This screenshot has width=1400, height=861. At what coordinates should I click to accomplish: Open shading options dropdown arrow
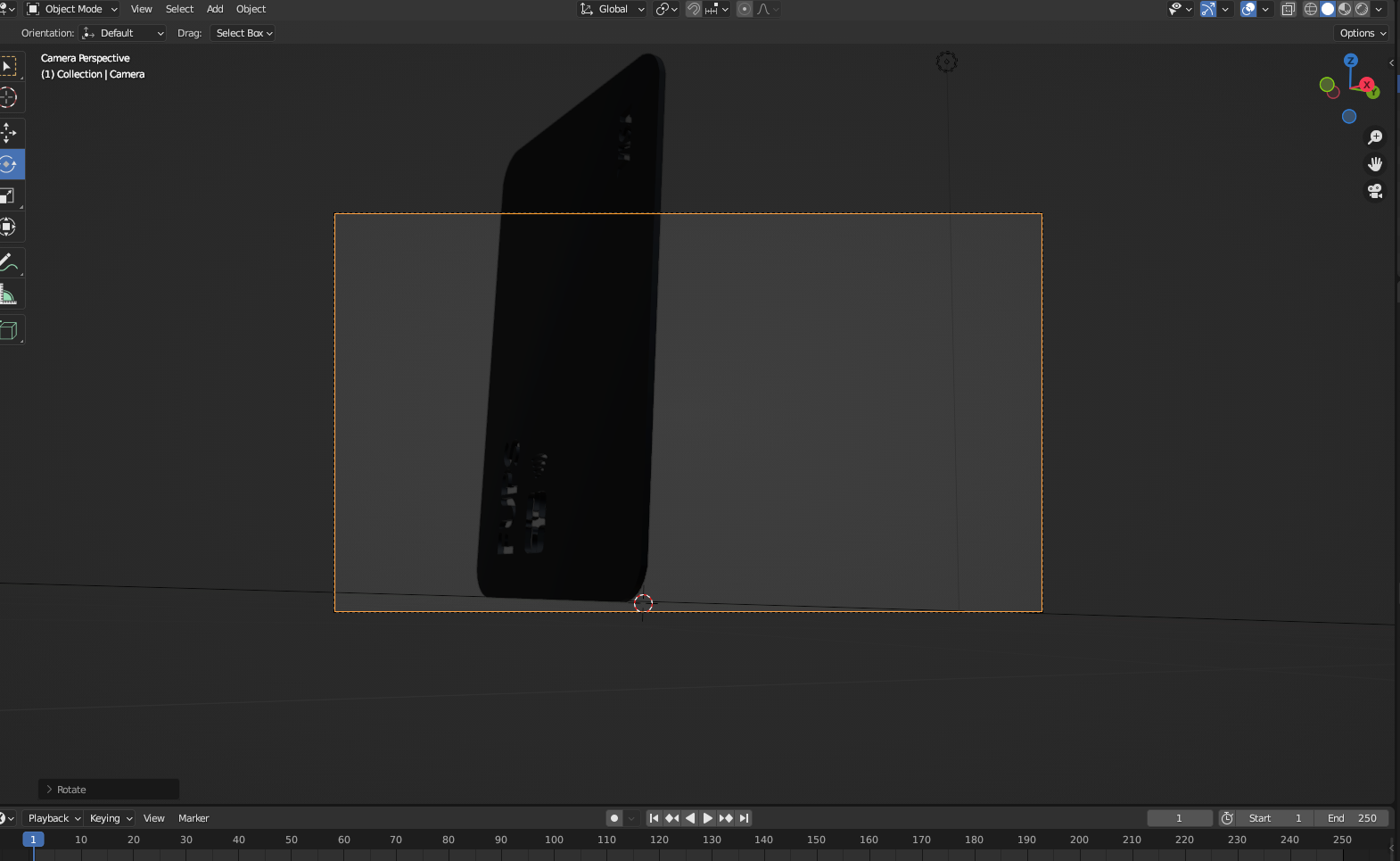pos(1379,9)
